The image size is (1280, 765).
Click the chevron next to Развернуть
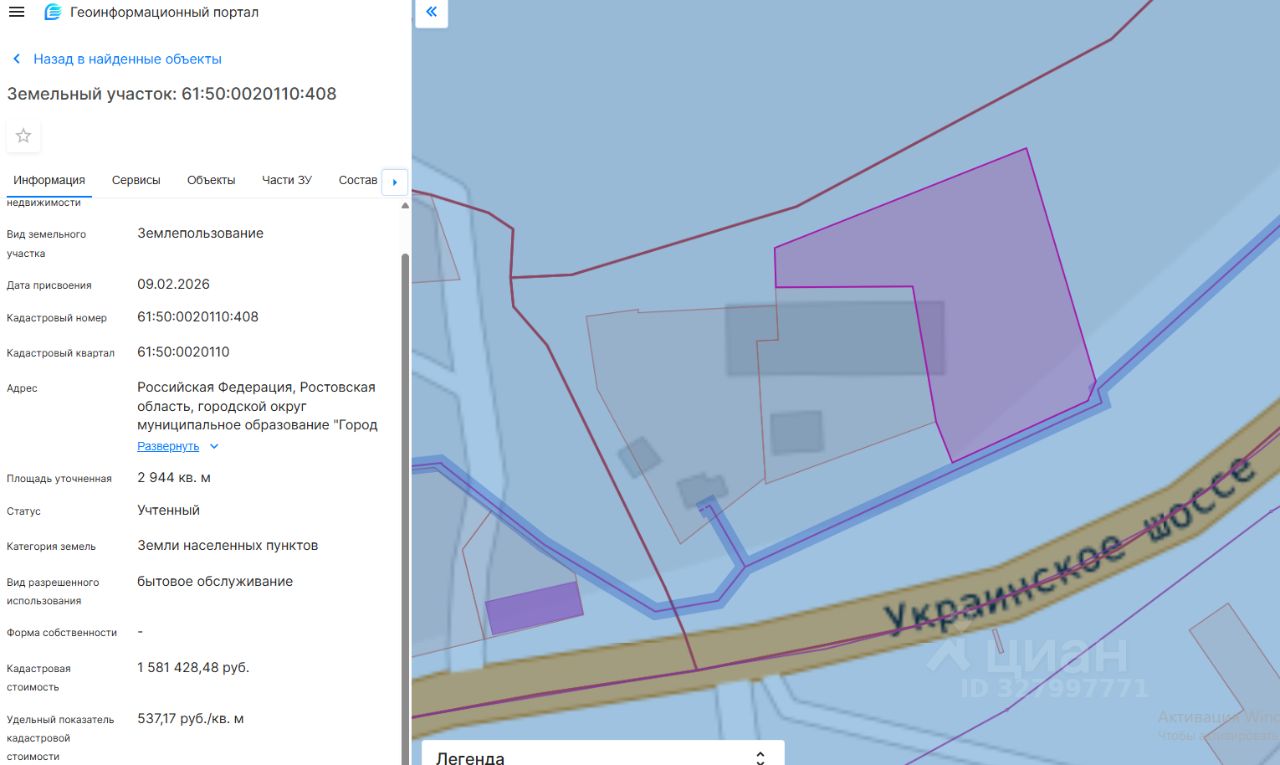pos(214,446)
